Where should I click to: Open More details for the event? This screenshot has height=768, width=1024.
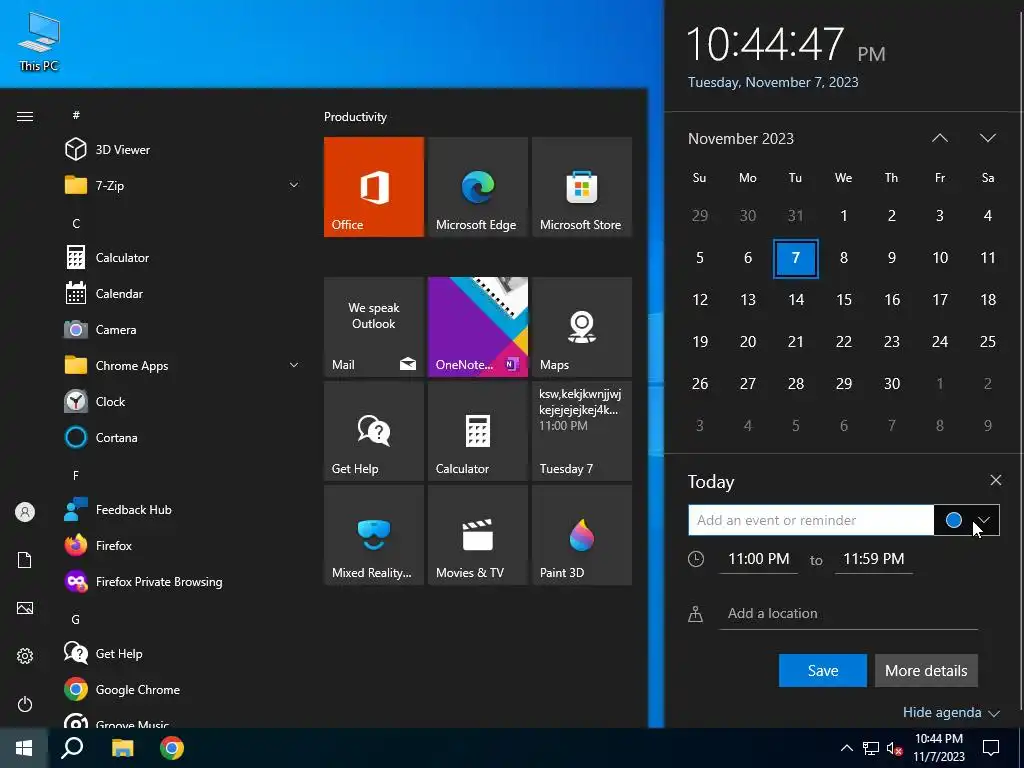point(926,671)
